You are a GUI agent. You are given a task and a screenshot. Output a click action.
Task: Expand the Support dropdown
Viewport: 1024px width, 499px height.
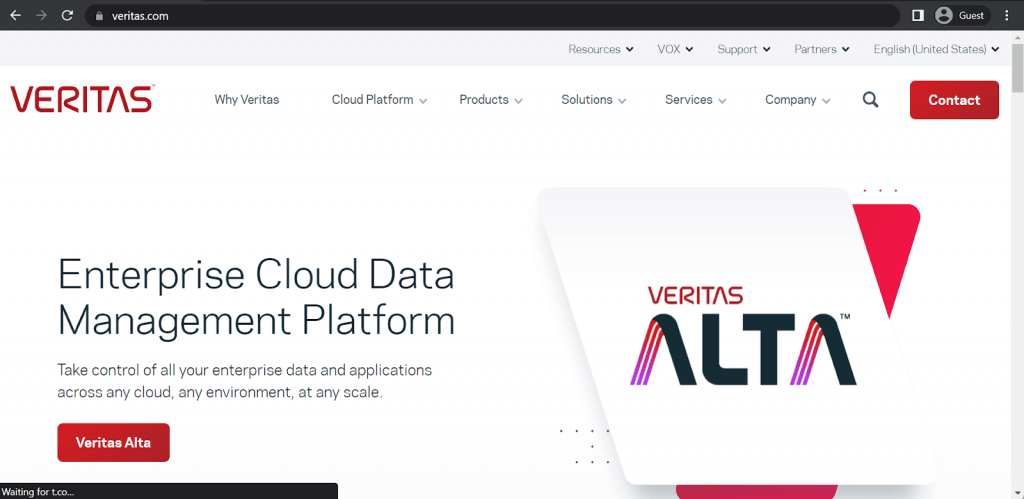click(744, 49)
